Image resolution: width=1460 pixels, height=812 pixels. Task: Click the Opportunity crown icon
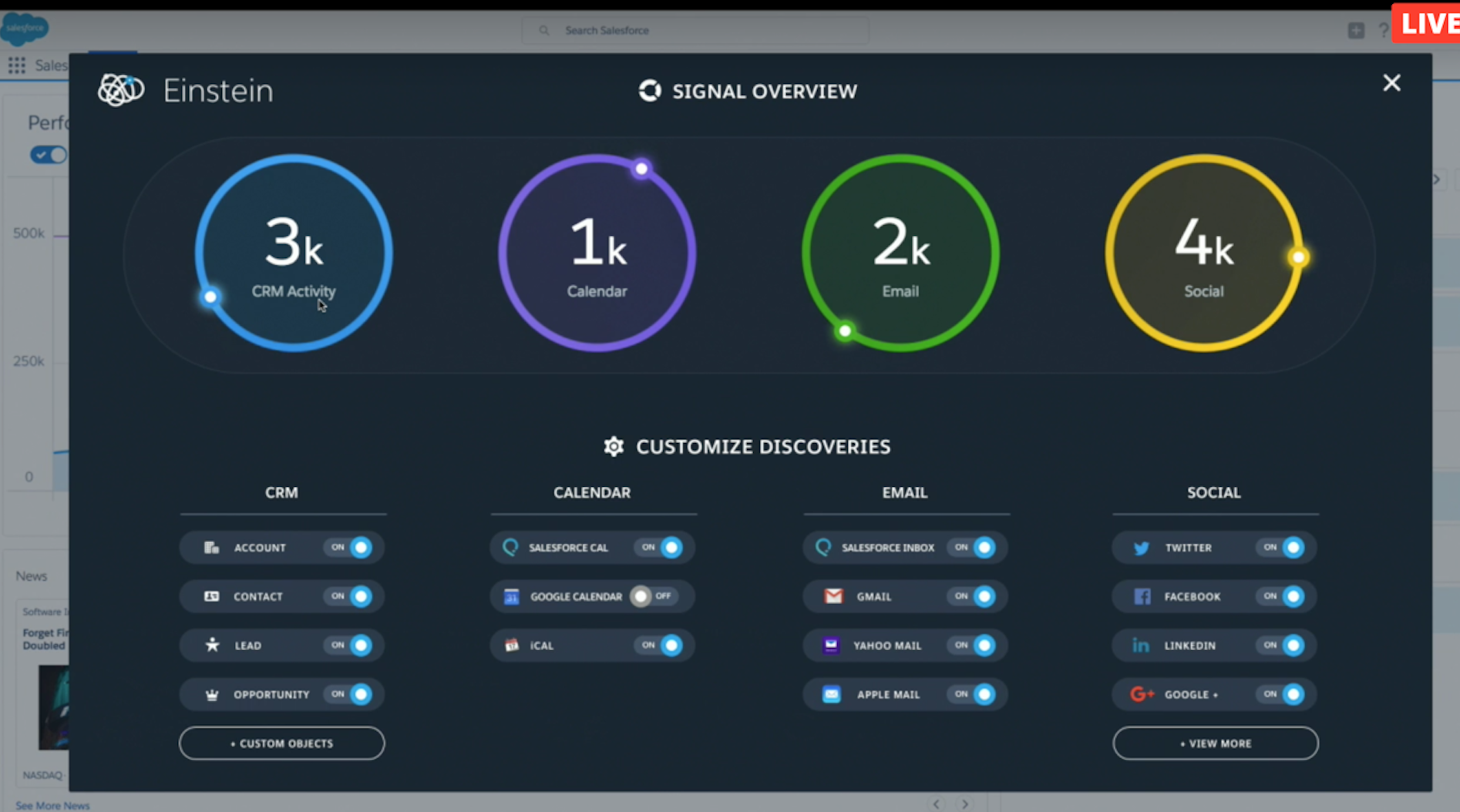(212, 694)
